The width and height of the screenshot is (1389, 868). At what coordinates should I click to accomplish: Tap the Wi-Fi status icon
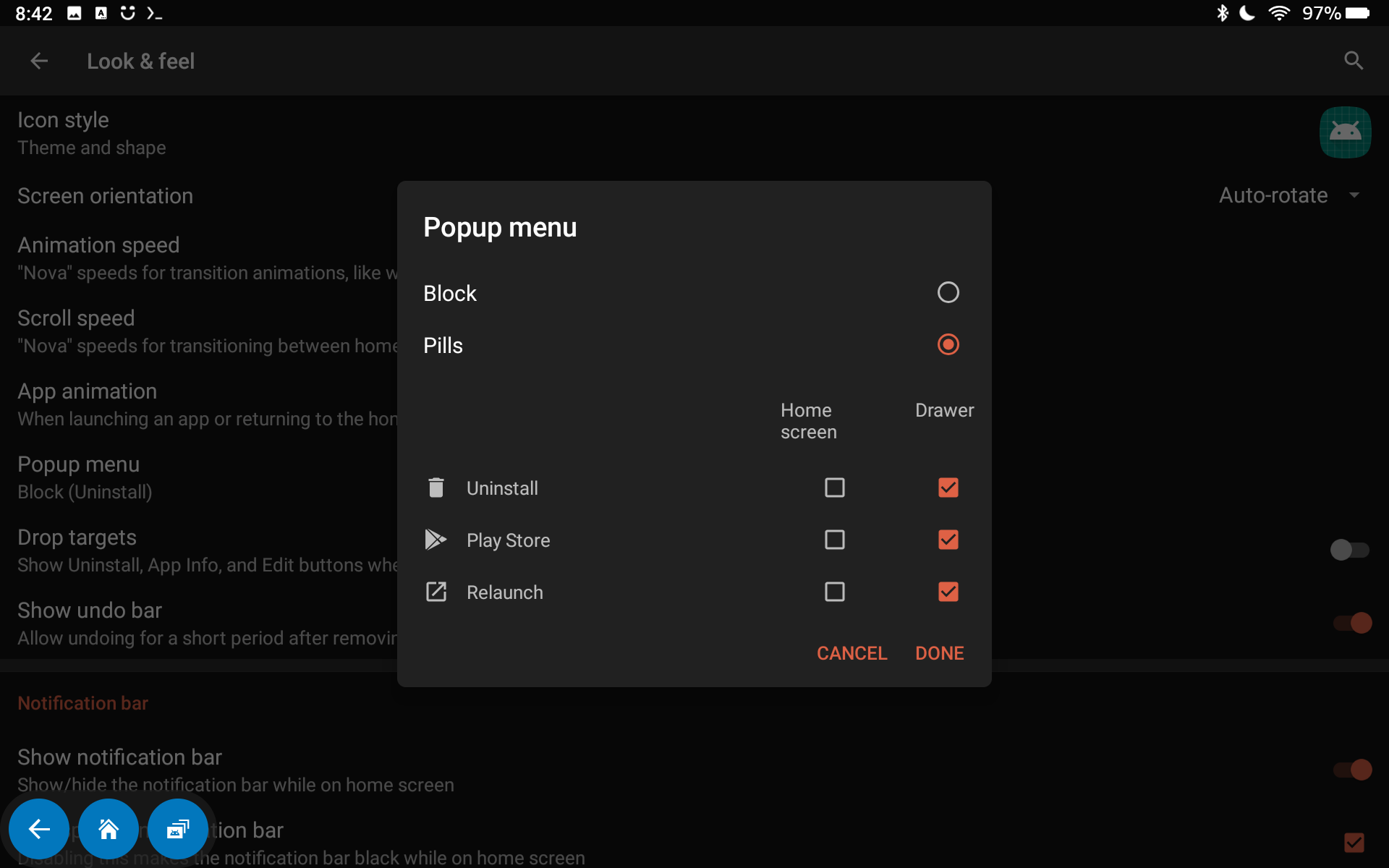1279,13
